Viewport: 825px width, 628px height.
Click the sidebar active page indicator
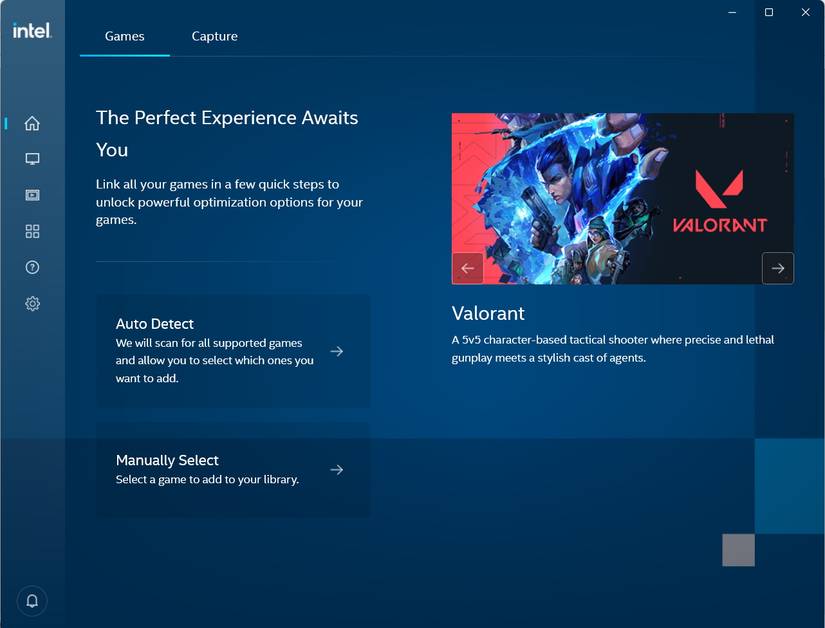[4, 123]
